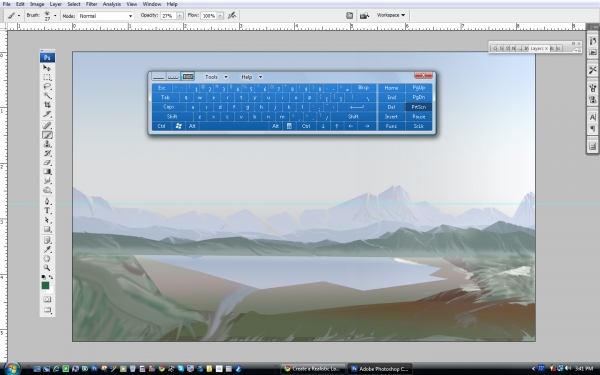
Task: Open the Filter menu
Action: (91, 4)
